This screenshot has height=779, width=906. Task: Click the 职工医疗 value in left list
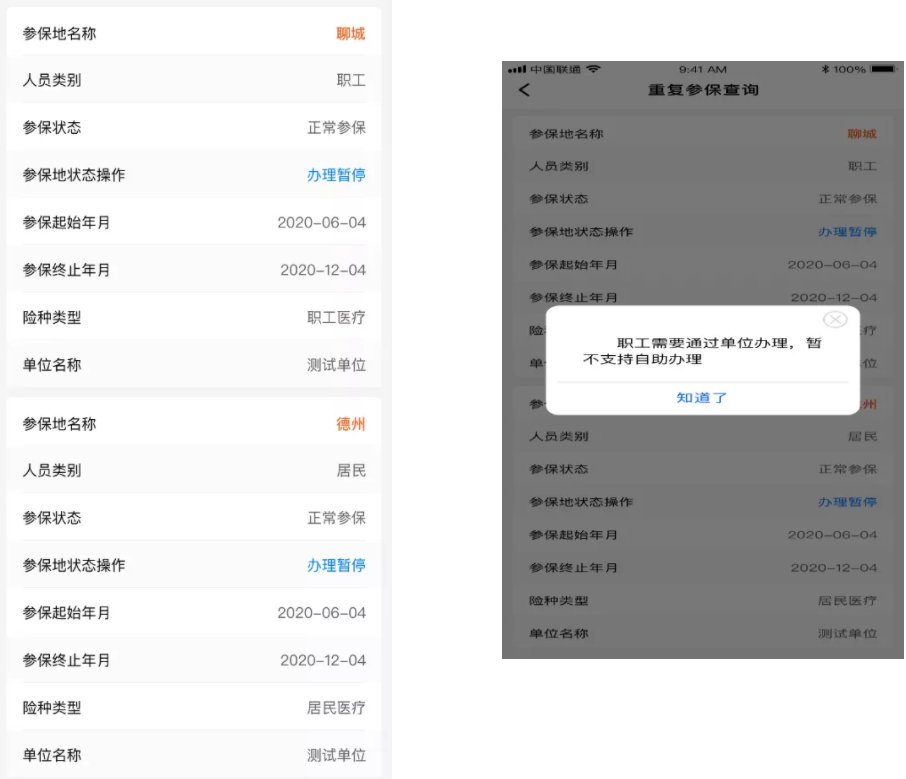[336, 318]
